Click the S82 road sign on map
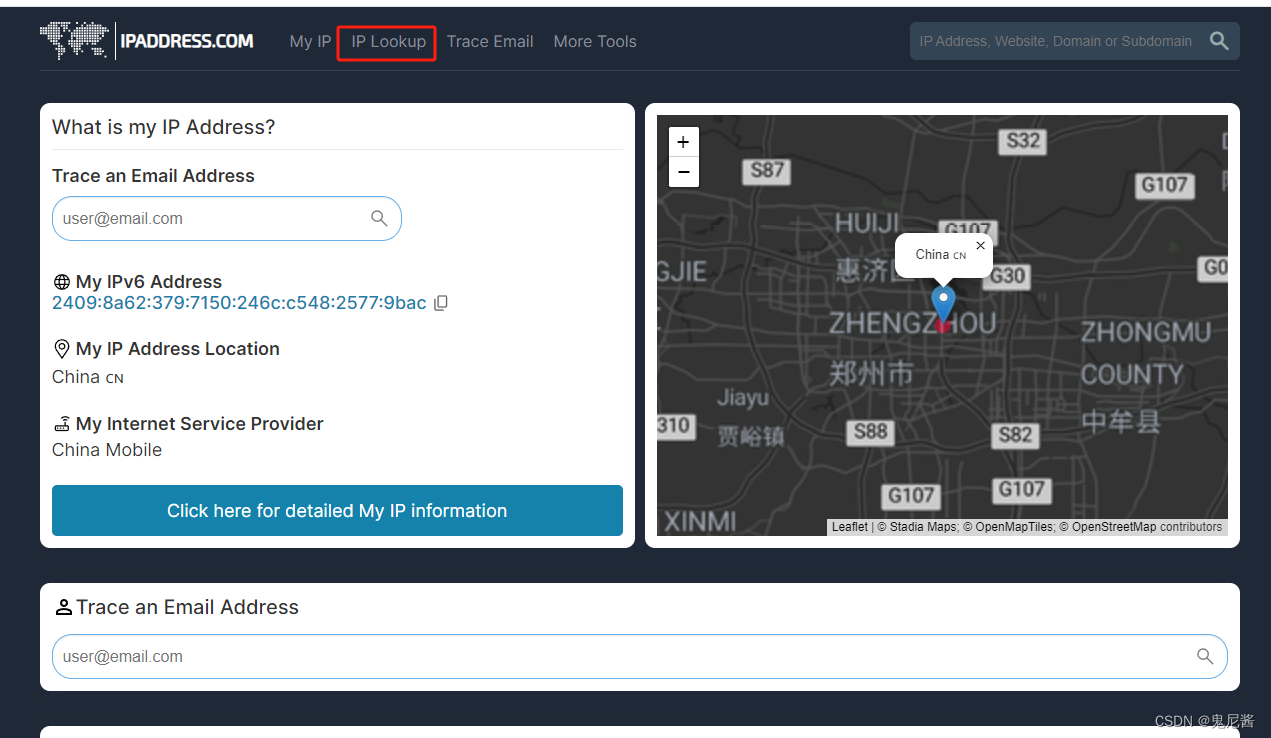The height and width of the screenshot is (738, 1271). (x=1015, y=435)
